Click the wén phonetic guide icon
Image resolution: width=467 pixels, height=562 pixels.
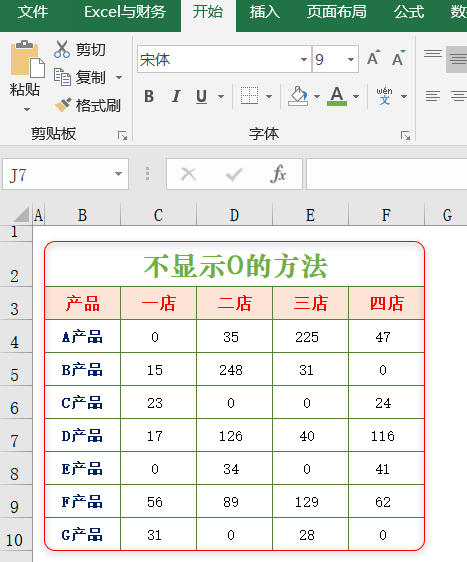tap(384, 96)
